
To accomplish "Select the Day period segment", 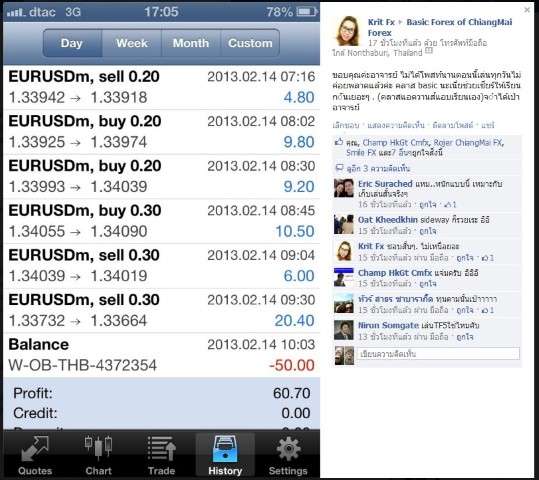I will pos(72,43).
